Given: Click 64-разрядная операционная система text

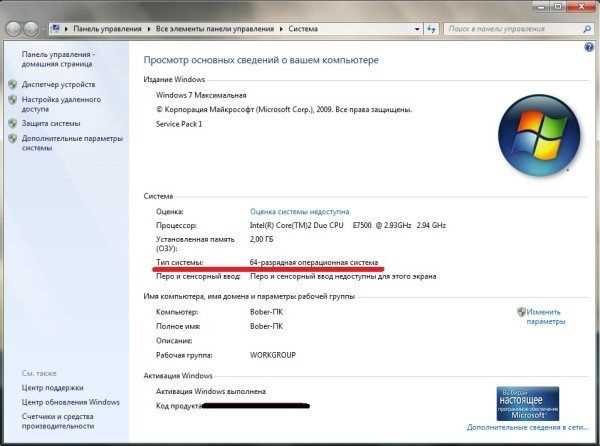Looking at the screenshot, I should pos(314,262).
